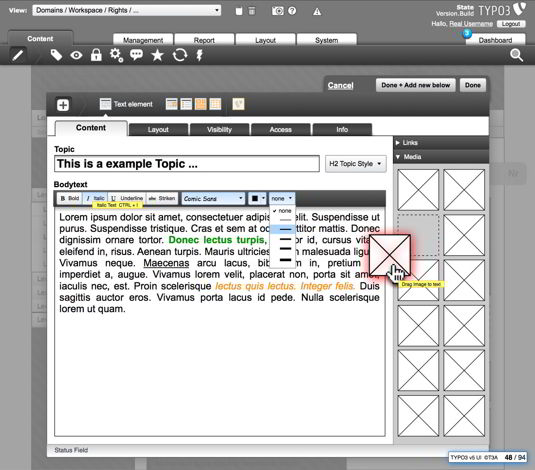
Task: Click the camera snapshot icon
Action: pos(278,11)
